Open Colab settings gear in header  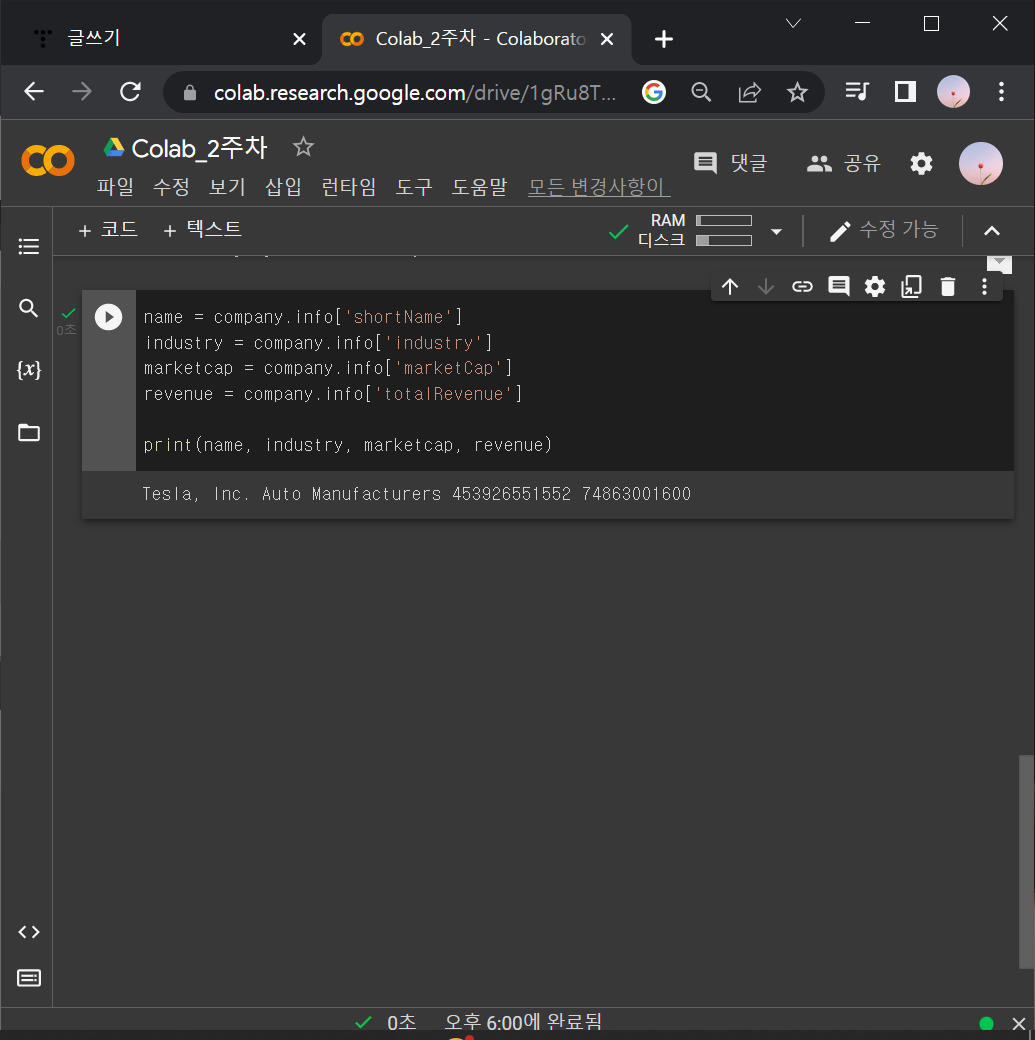pos(921,163)
